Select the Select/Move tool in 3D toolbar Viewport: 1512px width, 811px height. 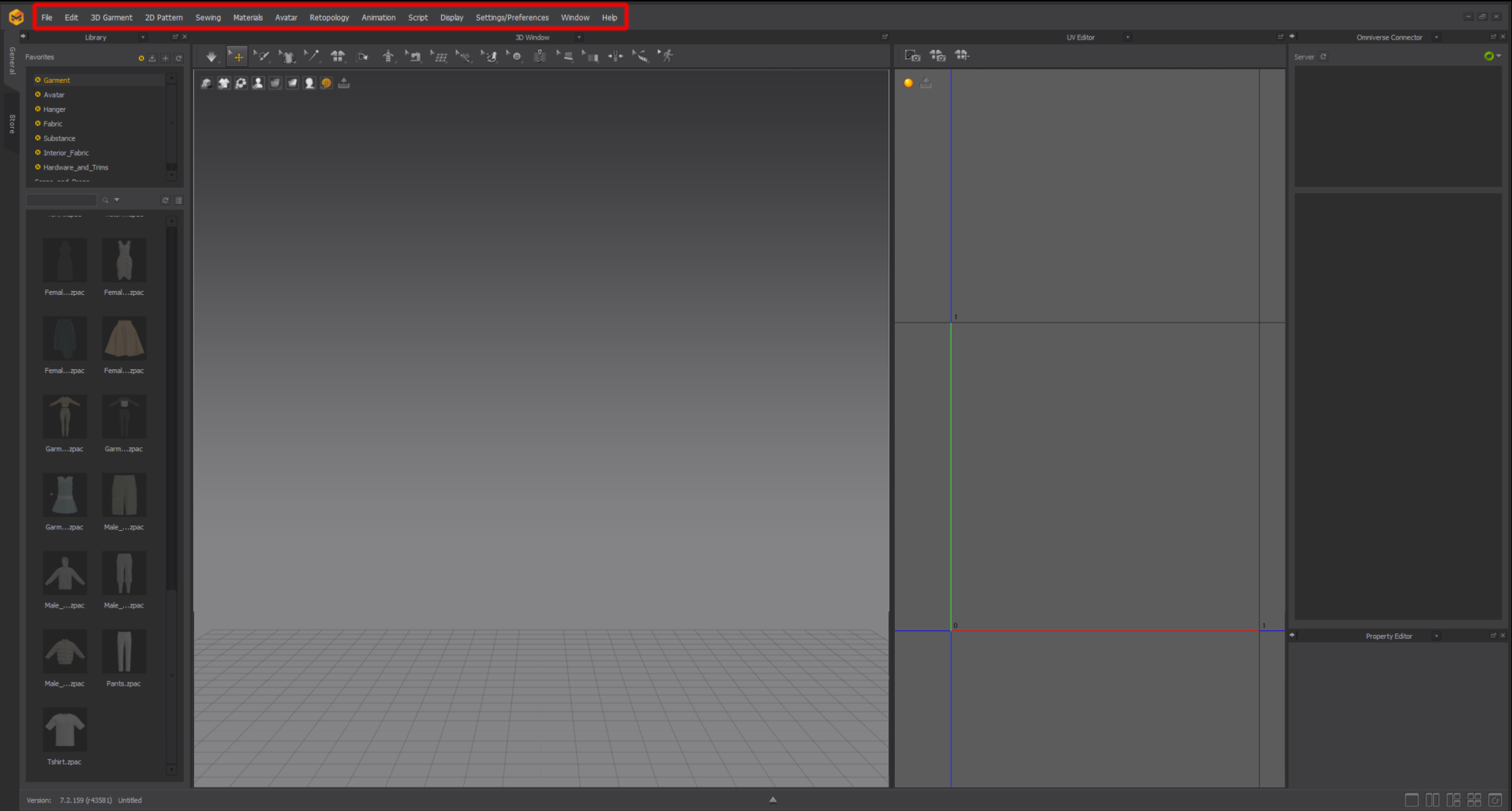(x=237, y=56)
